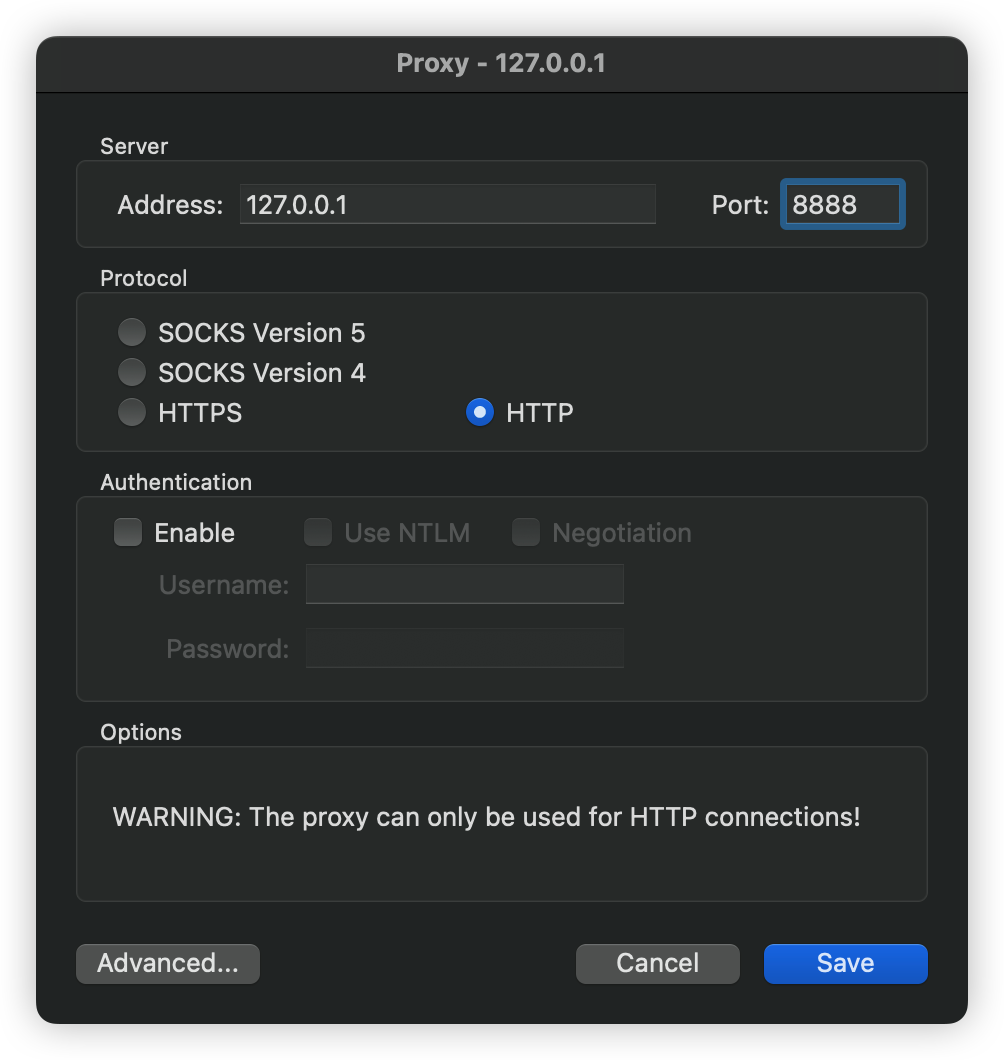Click the Authentication section heading
Viewport: 1004px width, 1060px height.
coord(176,482)
